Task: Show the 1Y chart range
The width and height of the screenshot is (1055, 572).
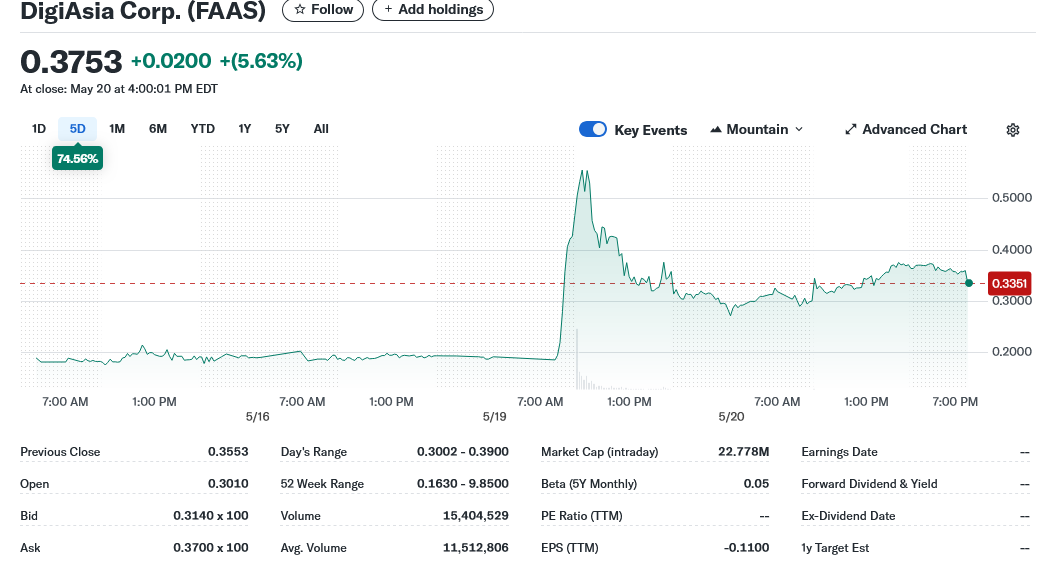Action: pos(244,129)
